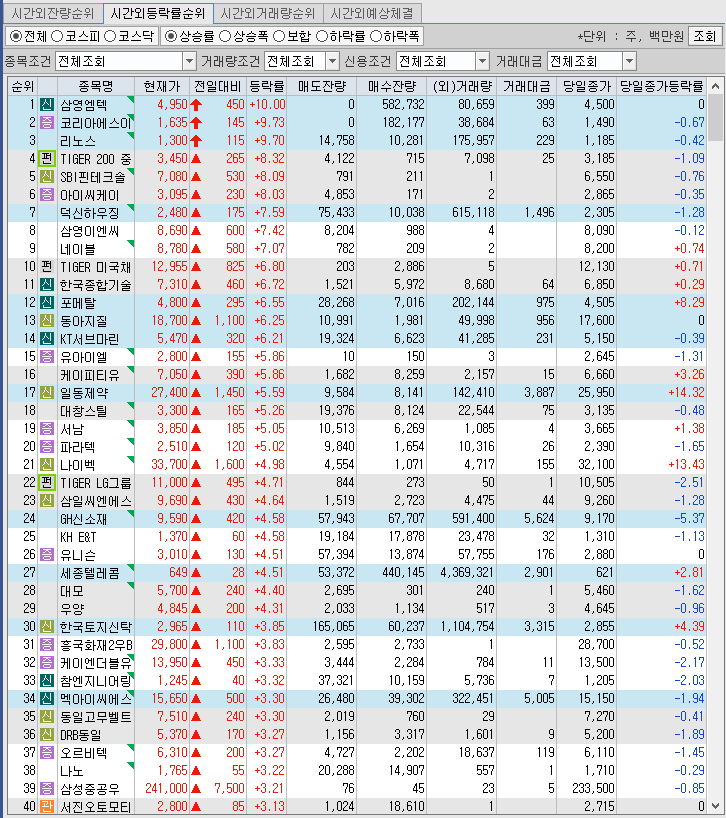This screenshot has width=726, height=818.
Task: Sort by the 매수잔량 column header
Action: tap(392, 86)
